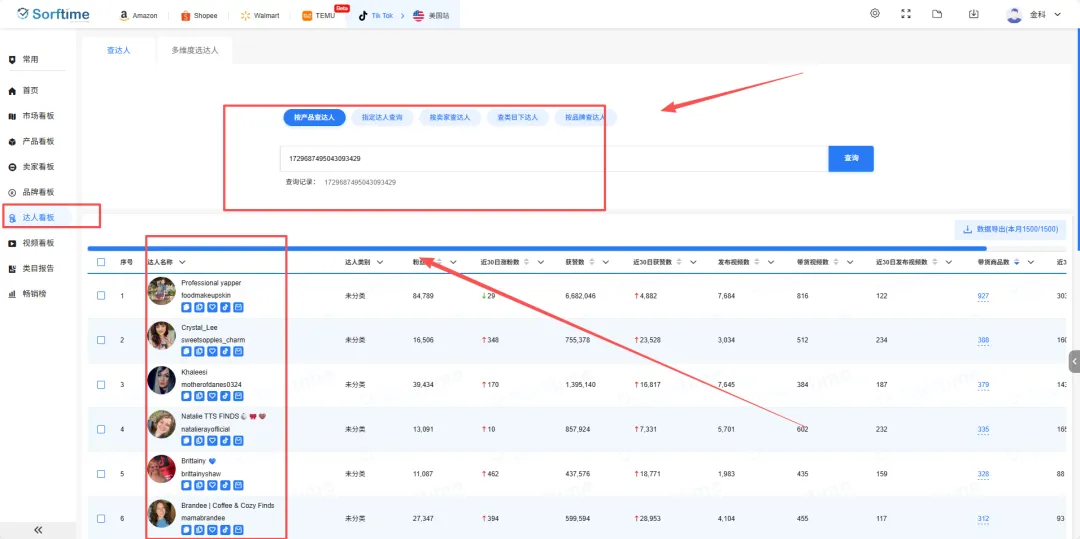This screenshot has width=1080, height=539.
Task: Open the download icon in top bar
Action: [974, 14]
